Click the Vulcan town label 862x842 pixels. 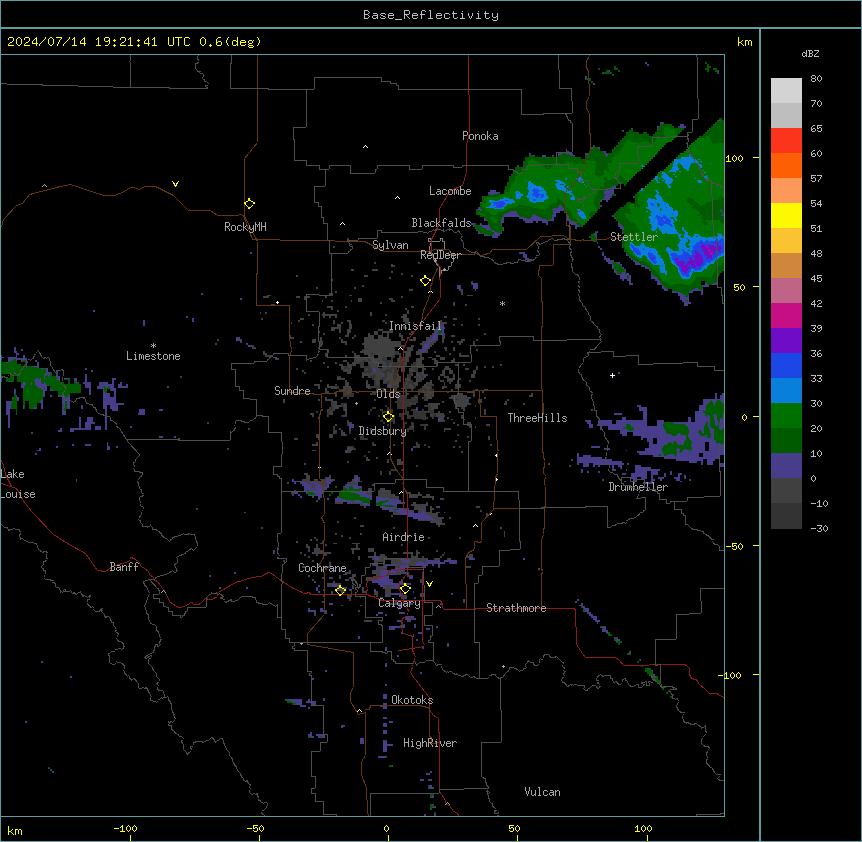point(543,792)
